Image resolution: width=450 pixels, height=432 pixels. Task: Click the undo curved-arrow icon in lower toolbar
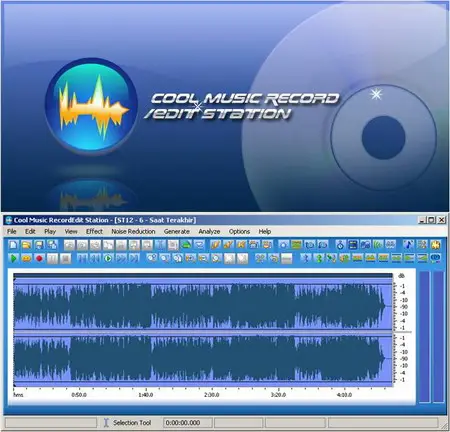click(x=274, y=258)
